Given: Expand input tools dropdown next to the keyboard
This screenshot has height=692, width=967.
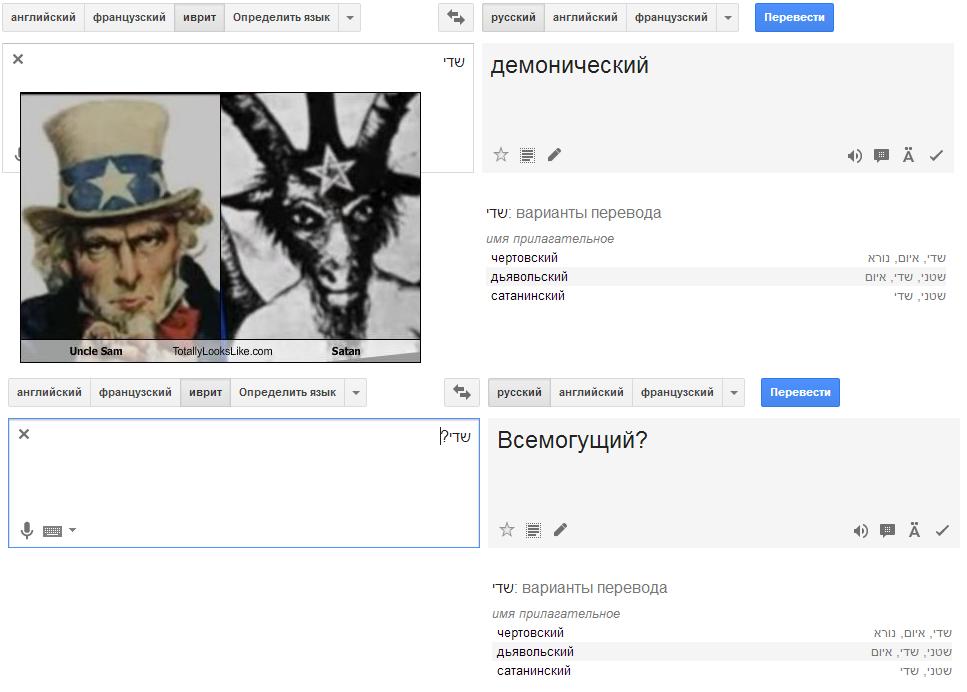Looking at the screenshot, I should 72,530.
